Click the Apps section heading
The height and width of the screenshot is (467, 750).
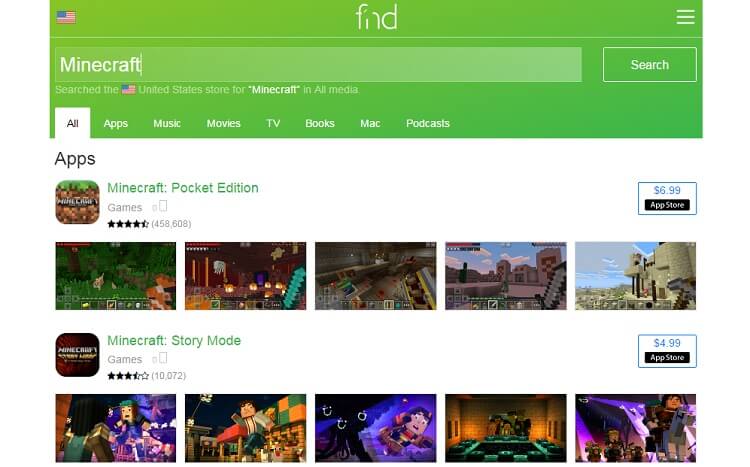point(75,159)
